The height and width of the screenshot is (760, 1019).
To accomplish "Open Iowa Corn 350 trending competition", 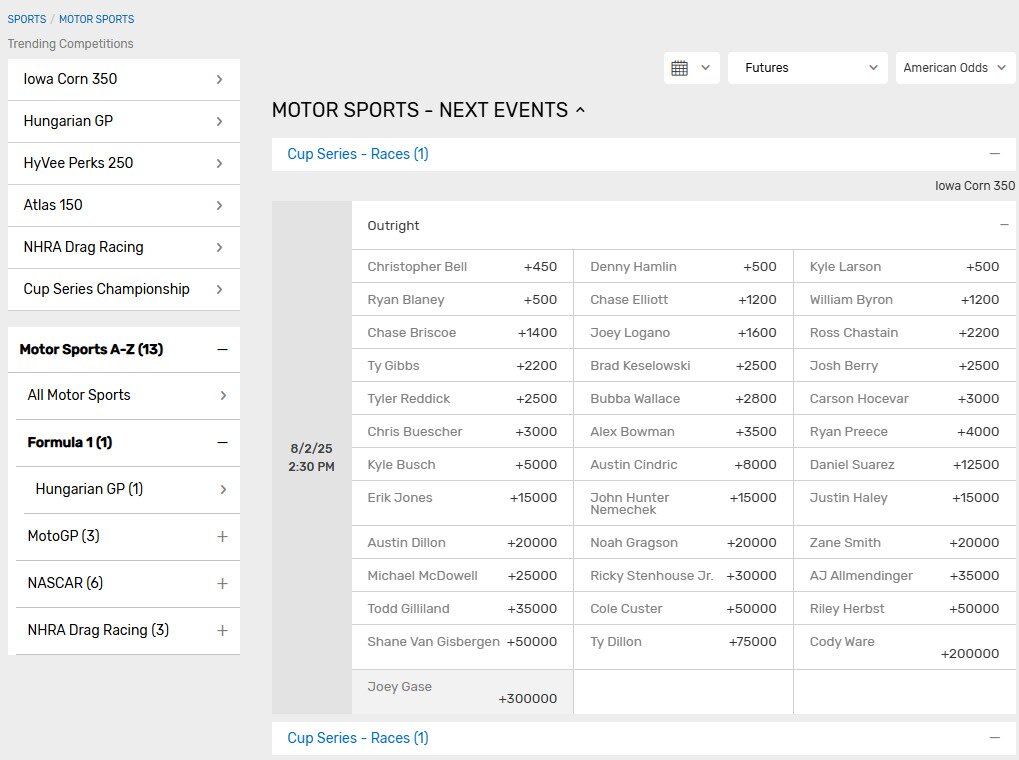I will point(123,79).
